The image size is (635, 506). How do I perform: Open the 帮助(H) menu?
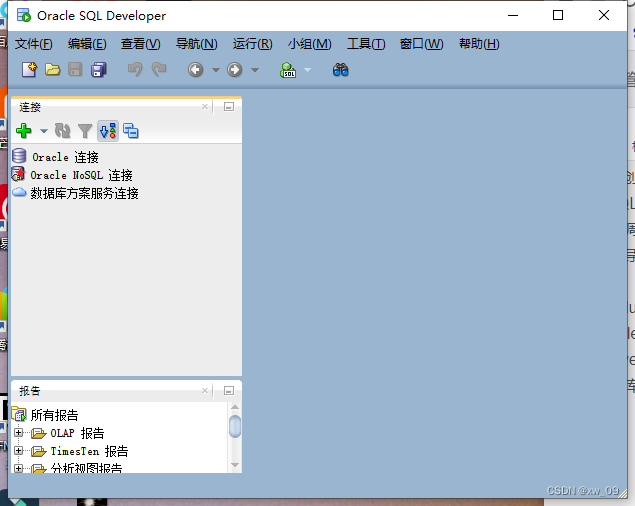479,44
